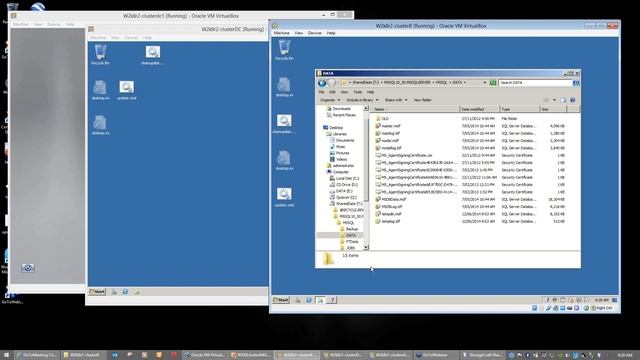Click New folder button
The width and height of the screenshot is (640, 360).
point(422,100)
